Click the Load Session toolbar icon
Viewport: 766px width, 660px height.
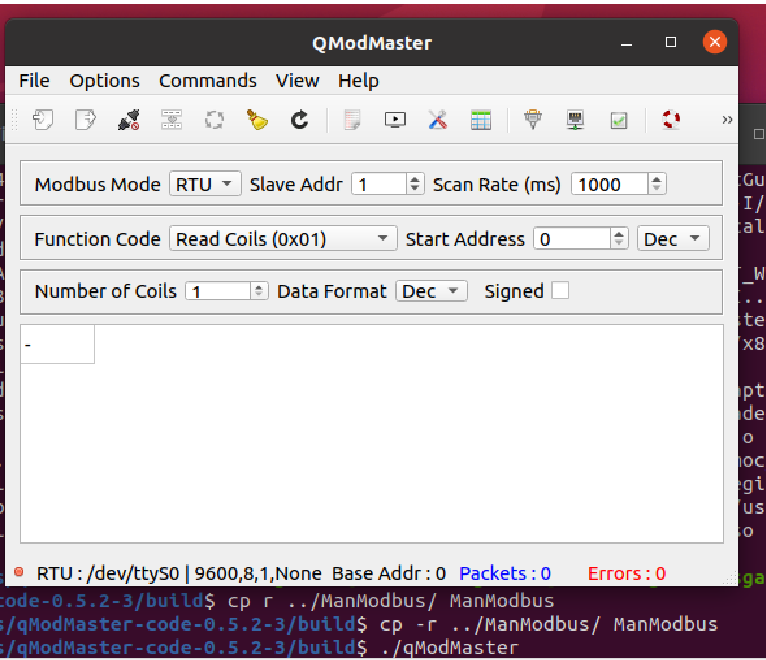pyautogui.click(x=43, y=120)
